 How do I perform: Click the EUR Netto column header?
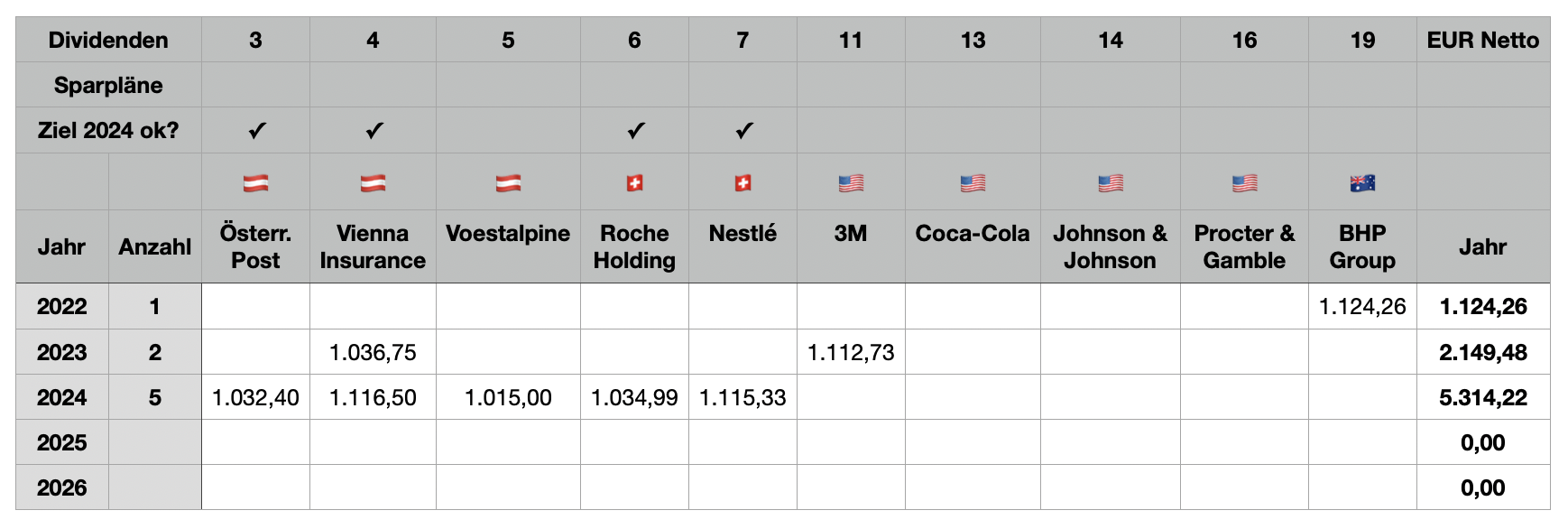coord(1482,40)
